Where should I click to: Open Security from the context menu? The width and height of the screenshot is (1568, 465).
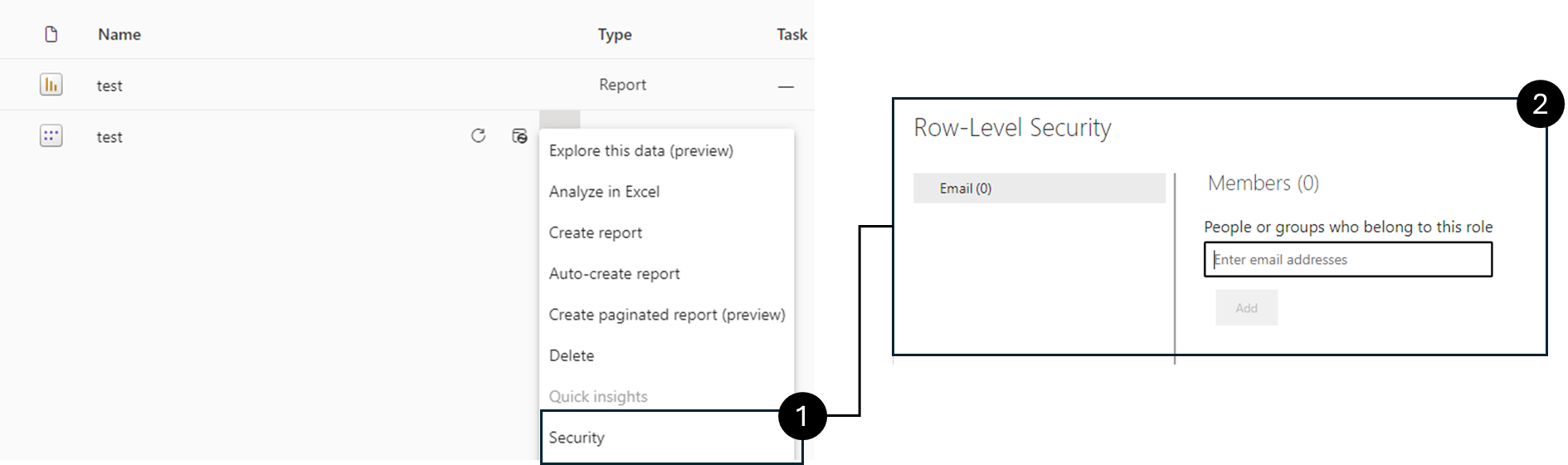[577, 438]
